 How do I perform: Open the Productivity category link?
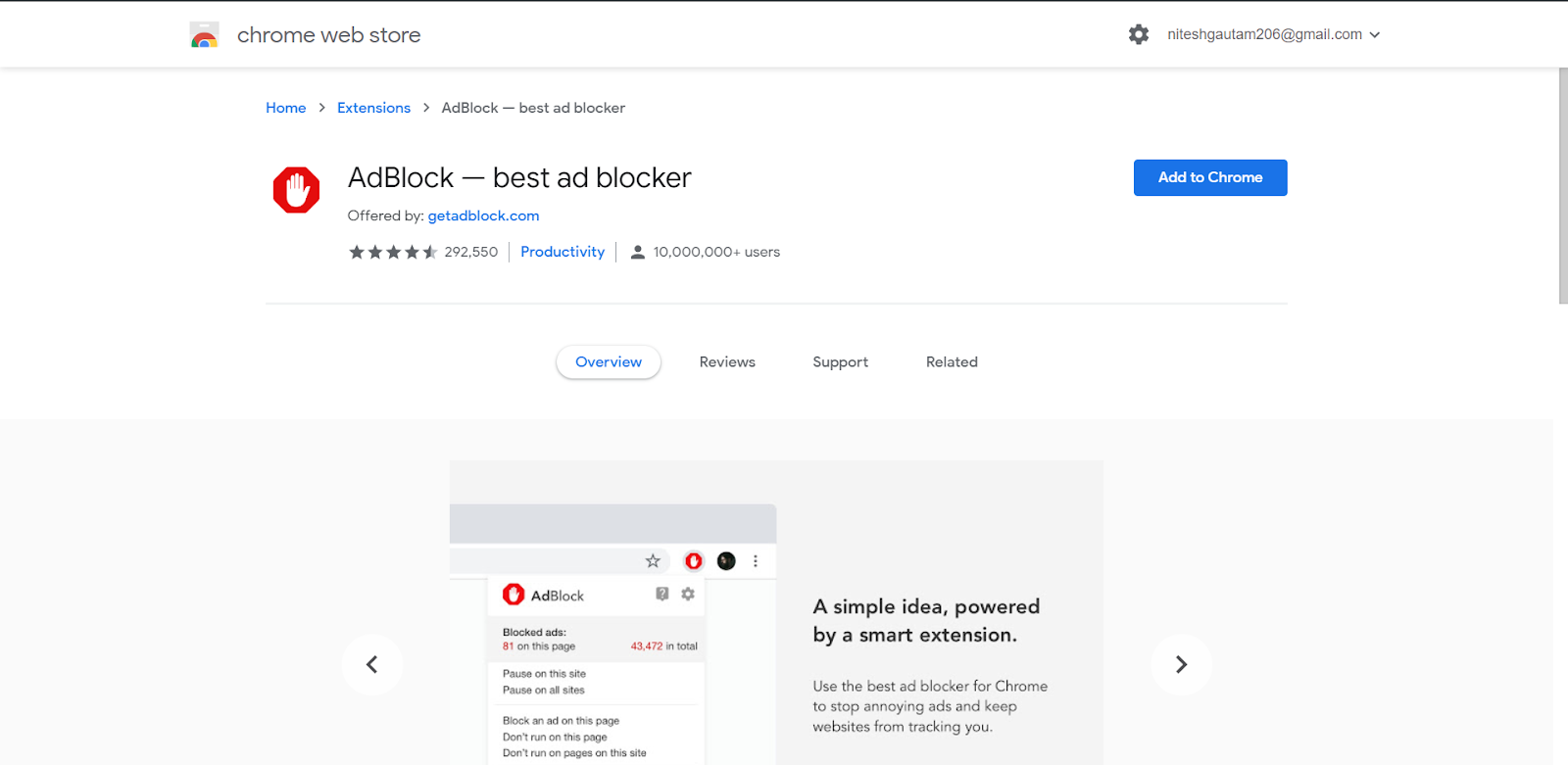tap(563, 252)
